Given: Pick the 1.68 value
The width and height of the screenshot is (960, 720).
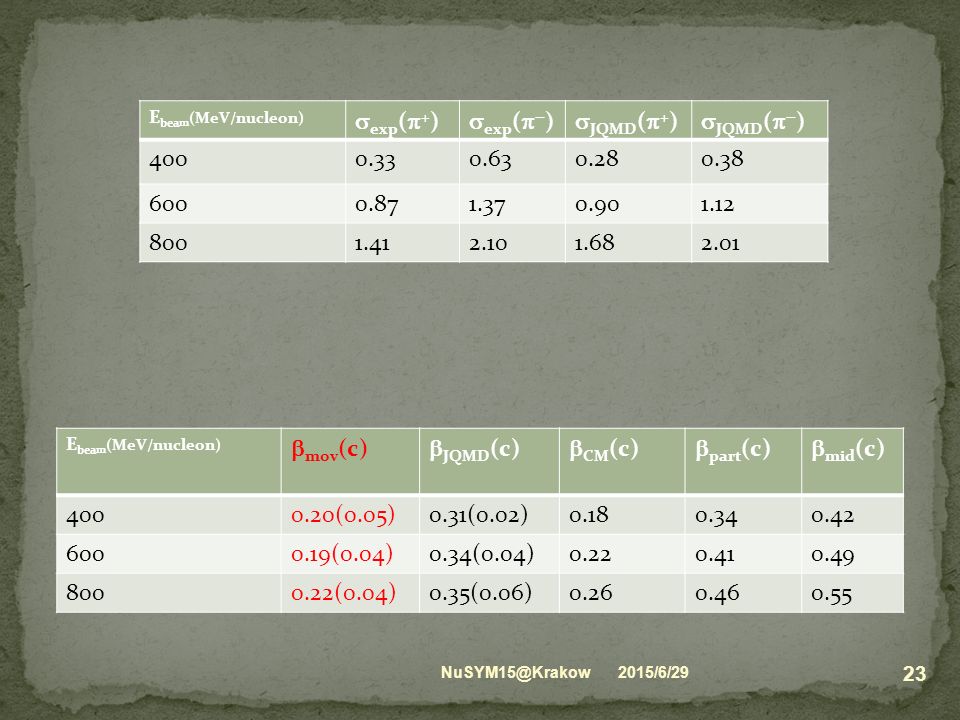Looking at the screenshot, I should tap(594, 242).
